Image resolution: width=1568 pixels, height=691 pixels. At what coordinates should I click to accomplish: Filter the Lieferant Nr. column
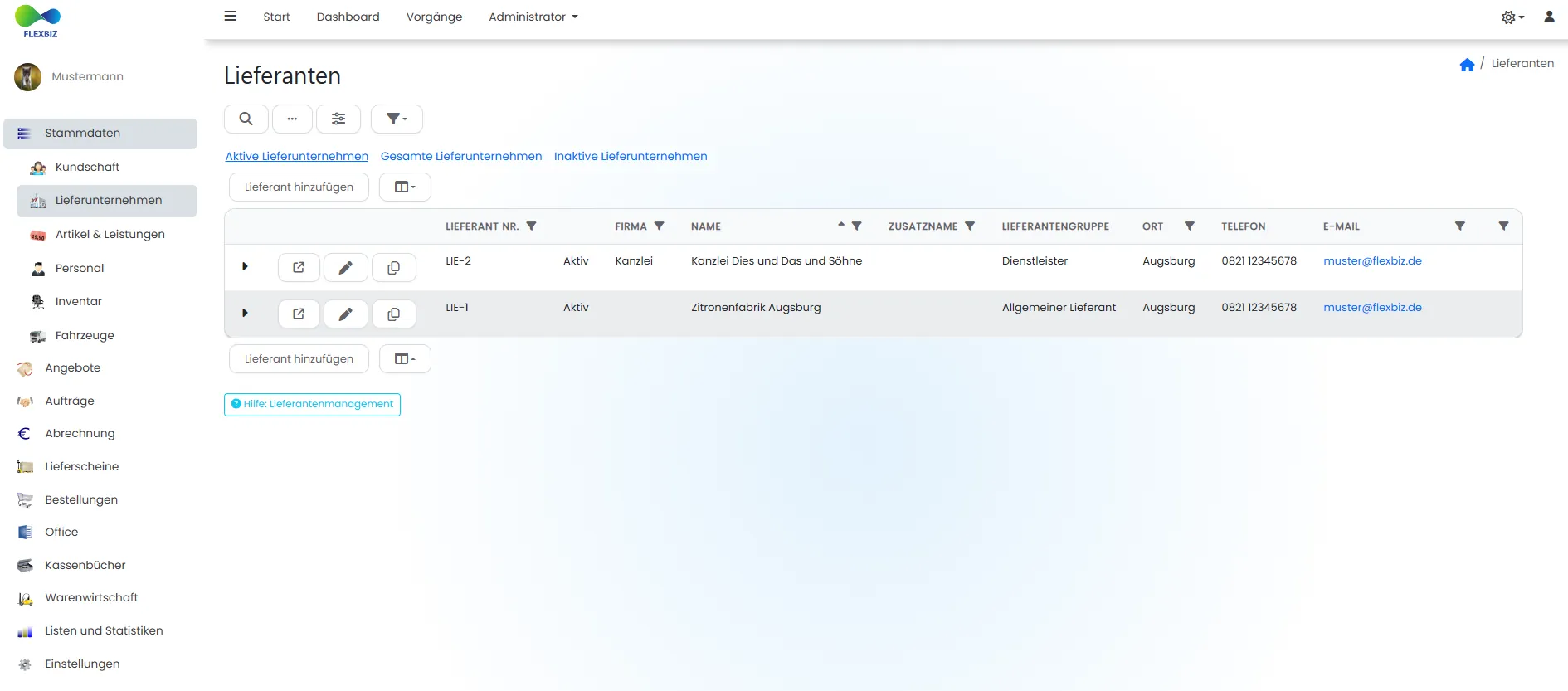coord(532,226)
